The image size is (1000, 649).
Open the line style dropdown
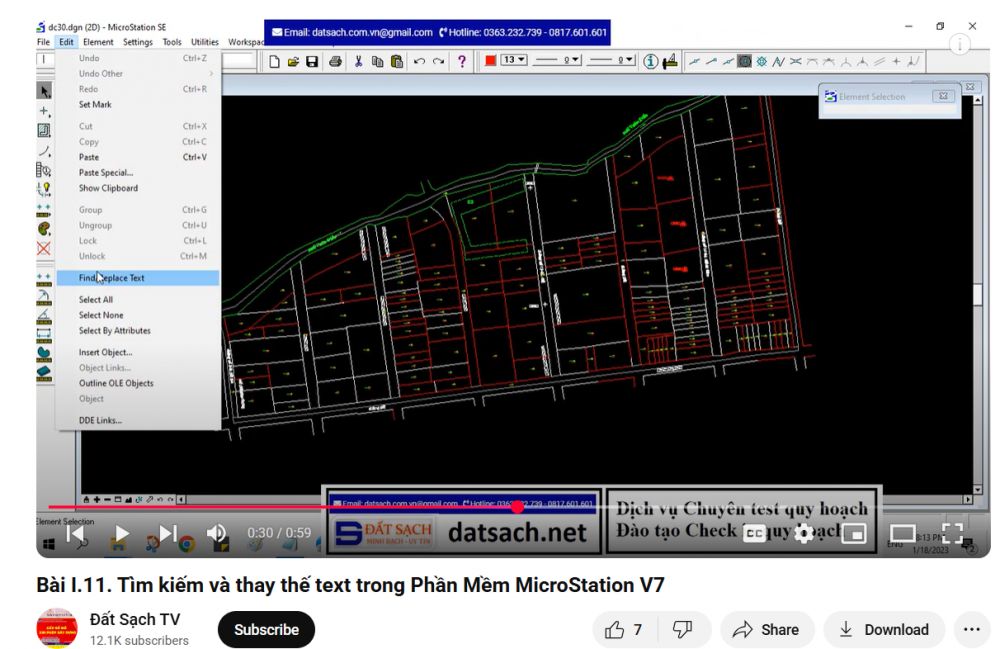tap(558, 61)
